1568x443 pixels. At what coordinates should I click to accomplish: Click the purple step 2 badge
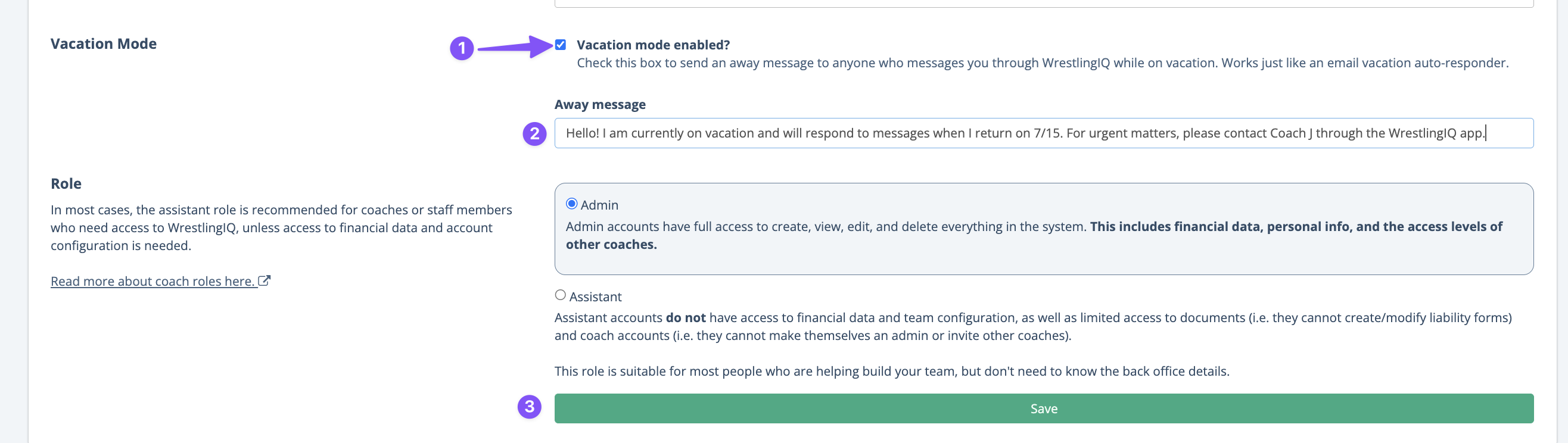pyautogui.click(x=534, y=133)
